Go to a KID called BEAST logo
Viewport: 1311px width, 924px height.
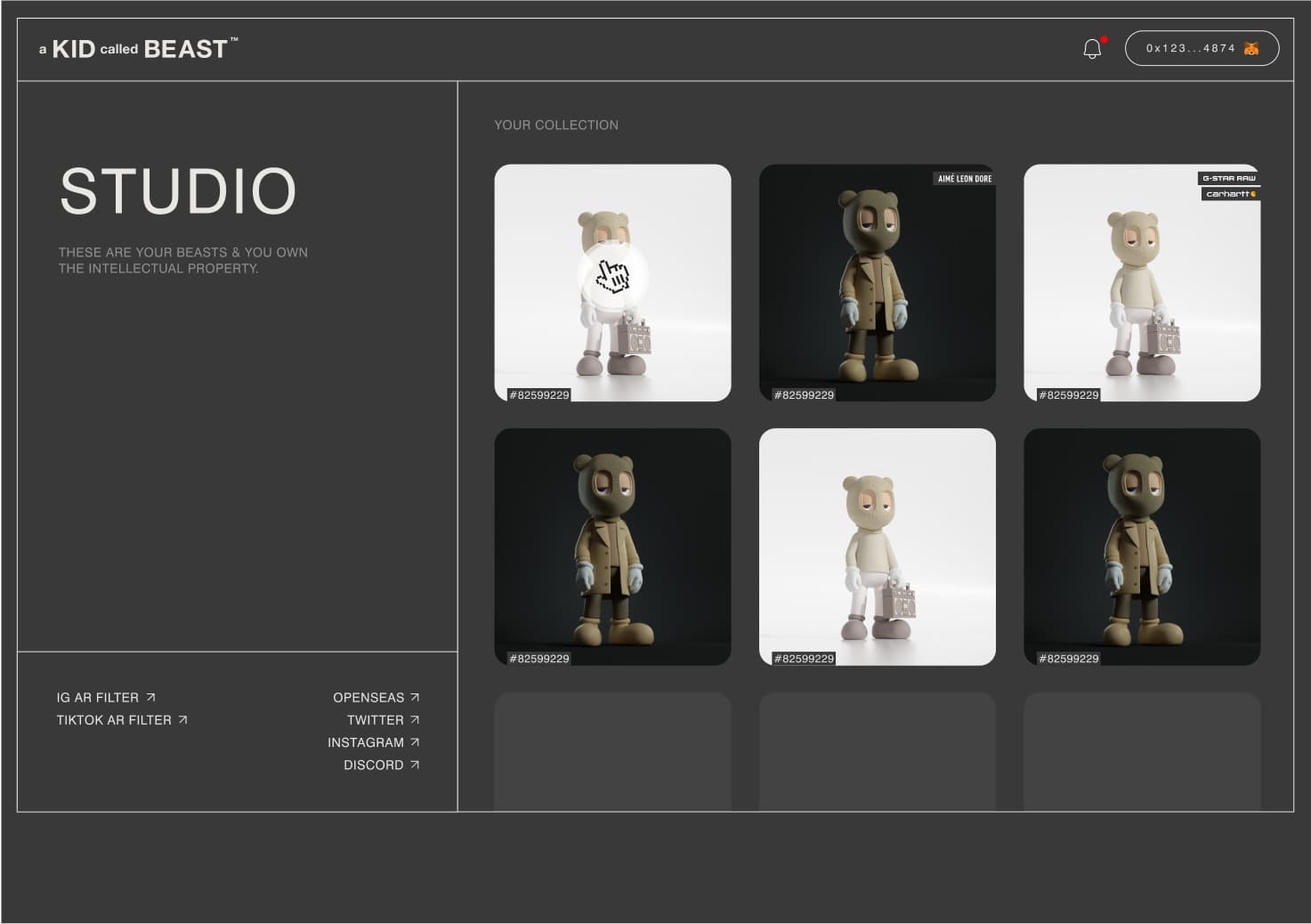[x=138, y=49]
